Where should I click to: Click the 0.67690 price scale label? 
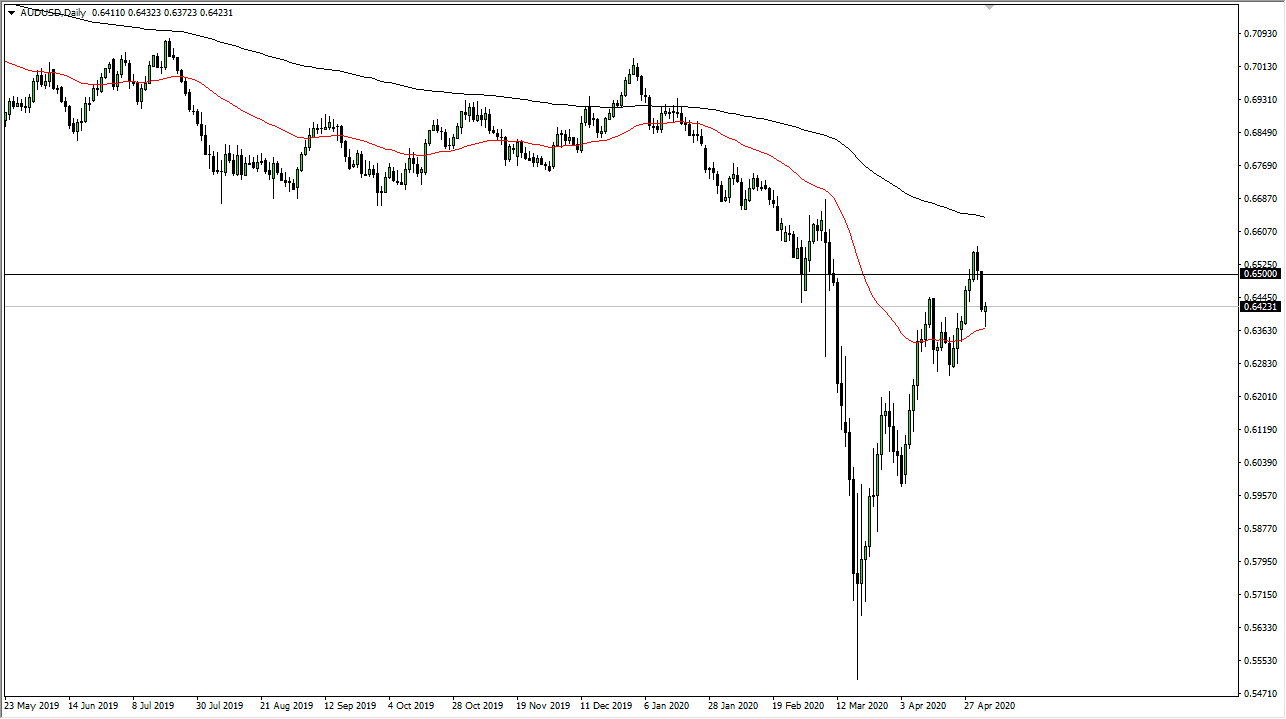click(1260, 166)
